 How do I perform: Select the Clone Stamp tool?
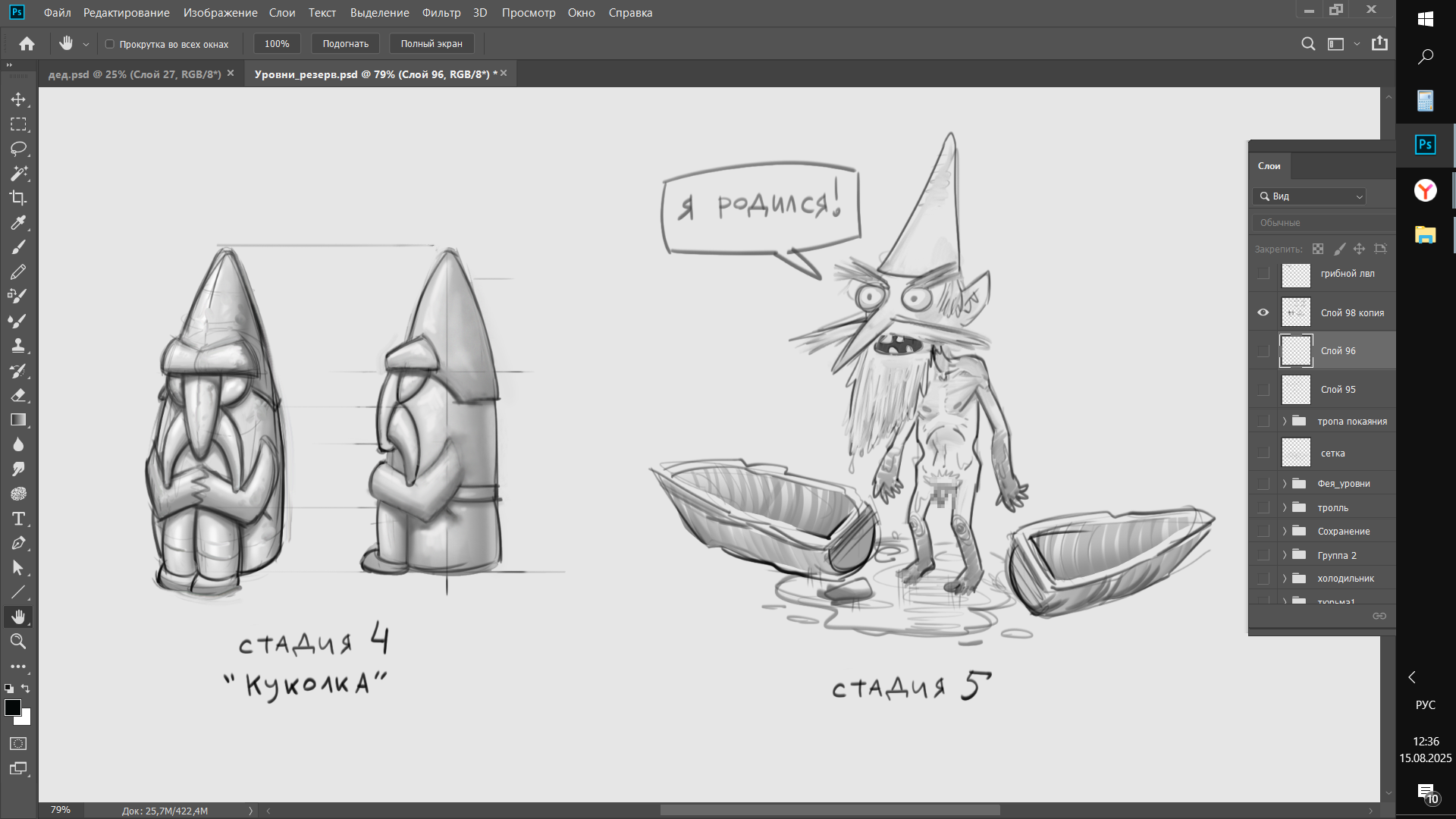(18, 346)
